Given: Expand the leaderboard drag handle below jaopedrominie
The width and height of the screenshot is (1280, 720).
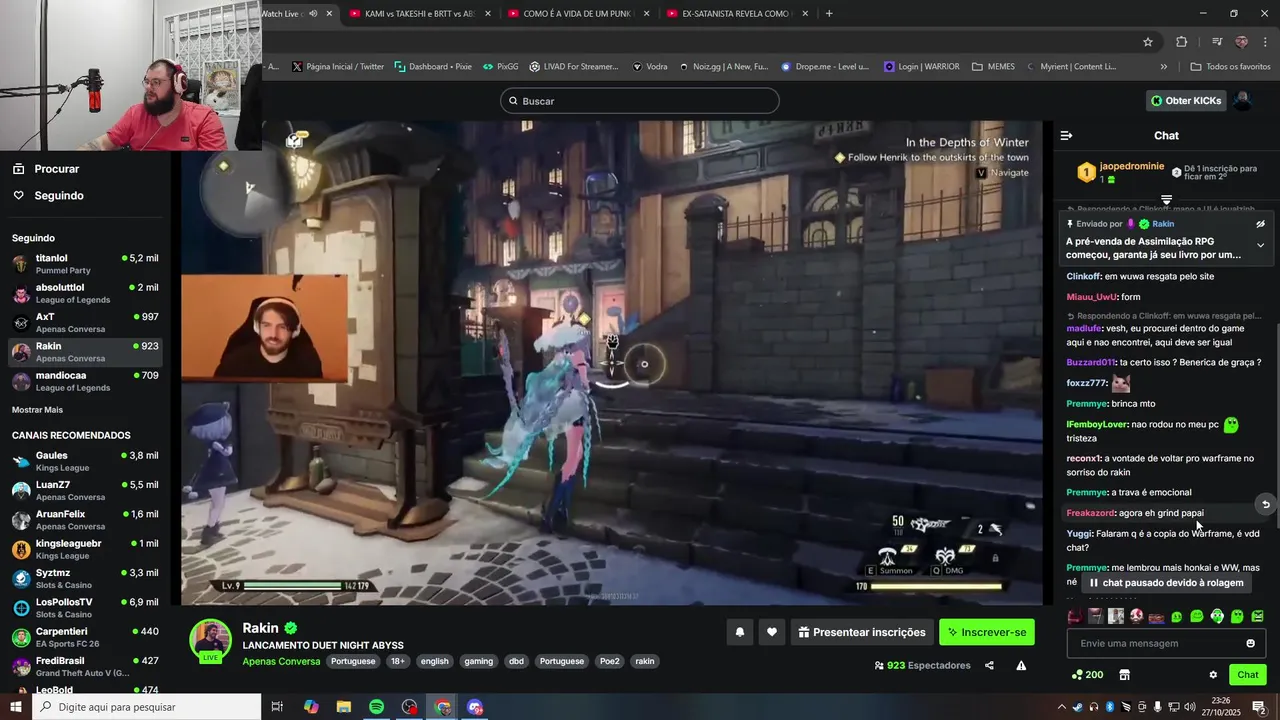Looking at the screenshot, I should (1166, 200).
